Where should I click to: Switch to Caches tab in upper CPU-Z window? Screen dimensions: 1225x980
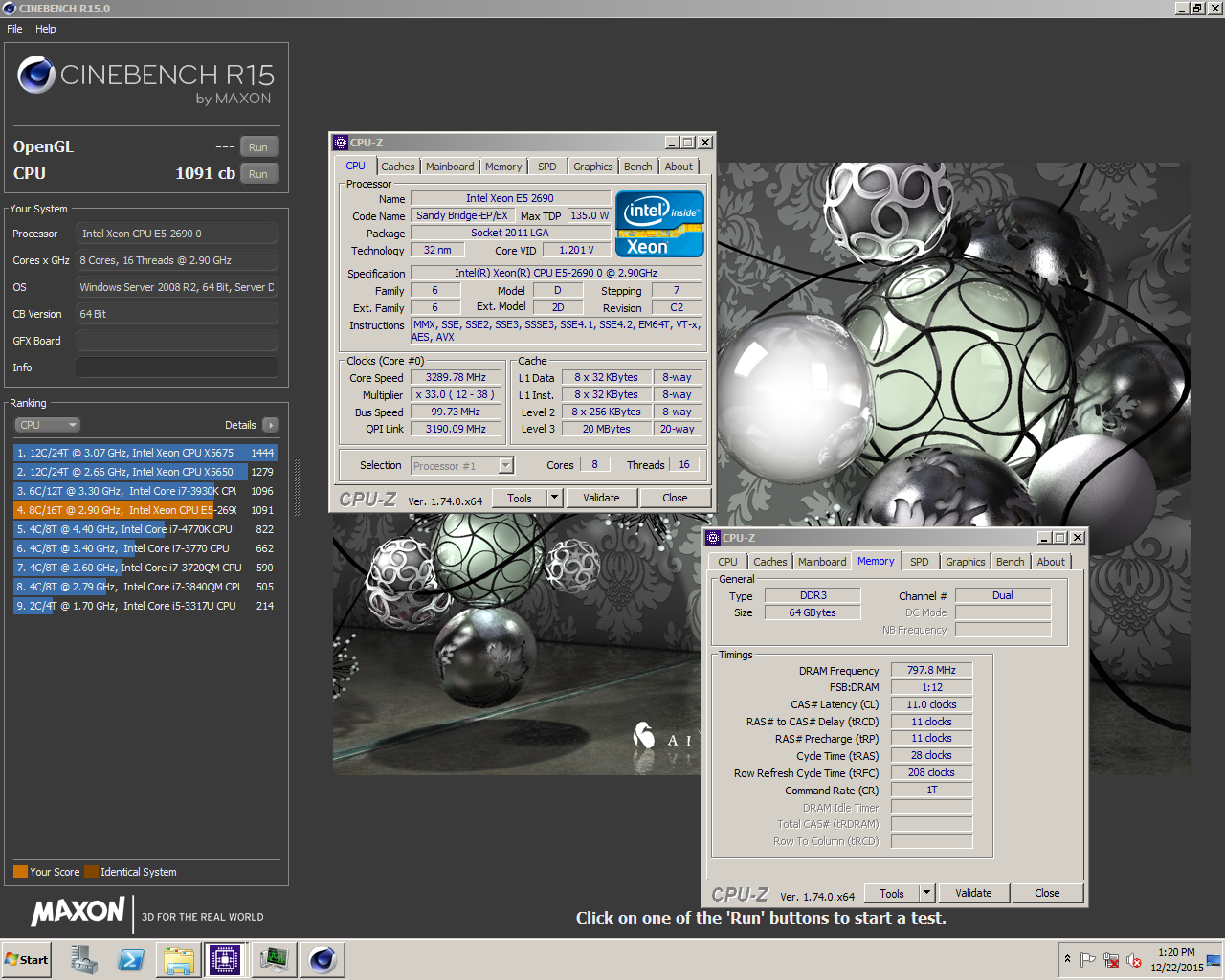click(398, 167)
